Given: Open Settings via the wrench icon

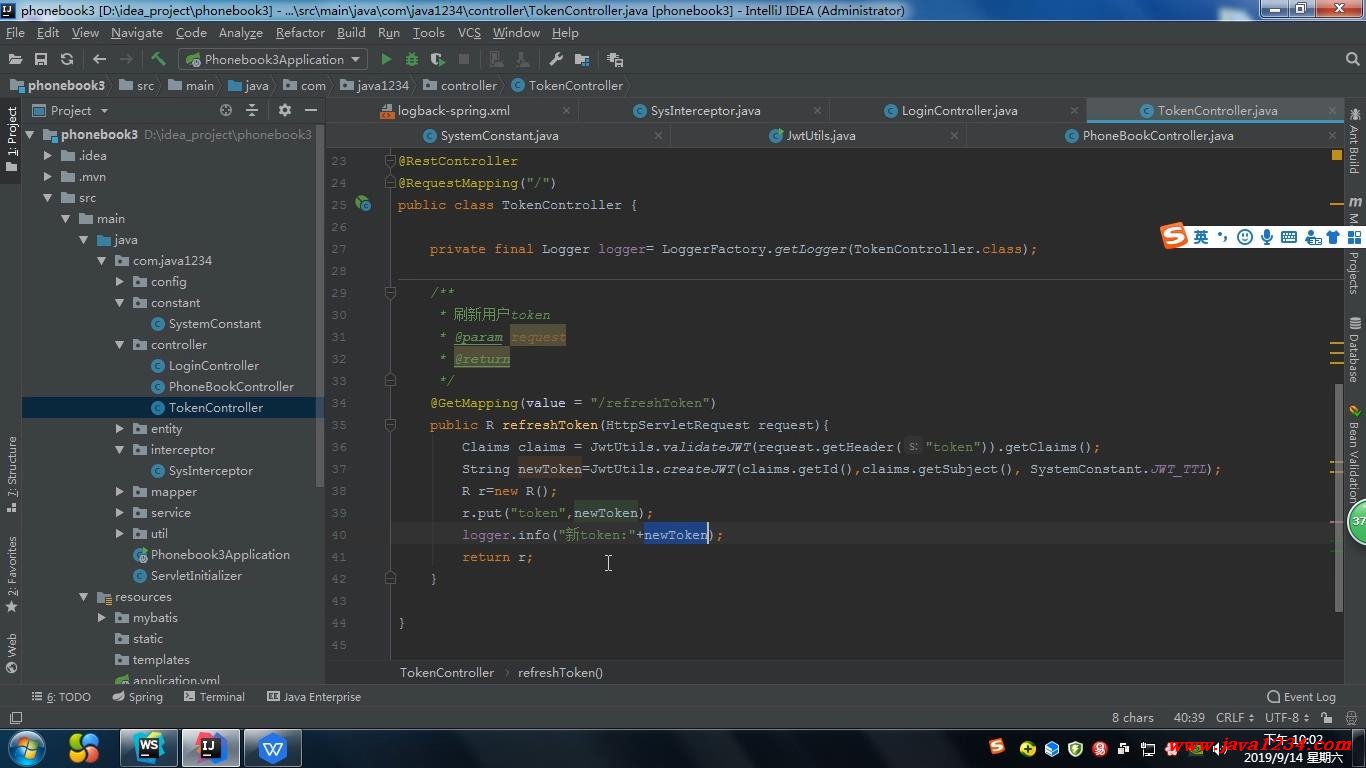Looking at the screenshot, I should 556,59.
